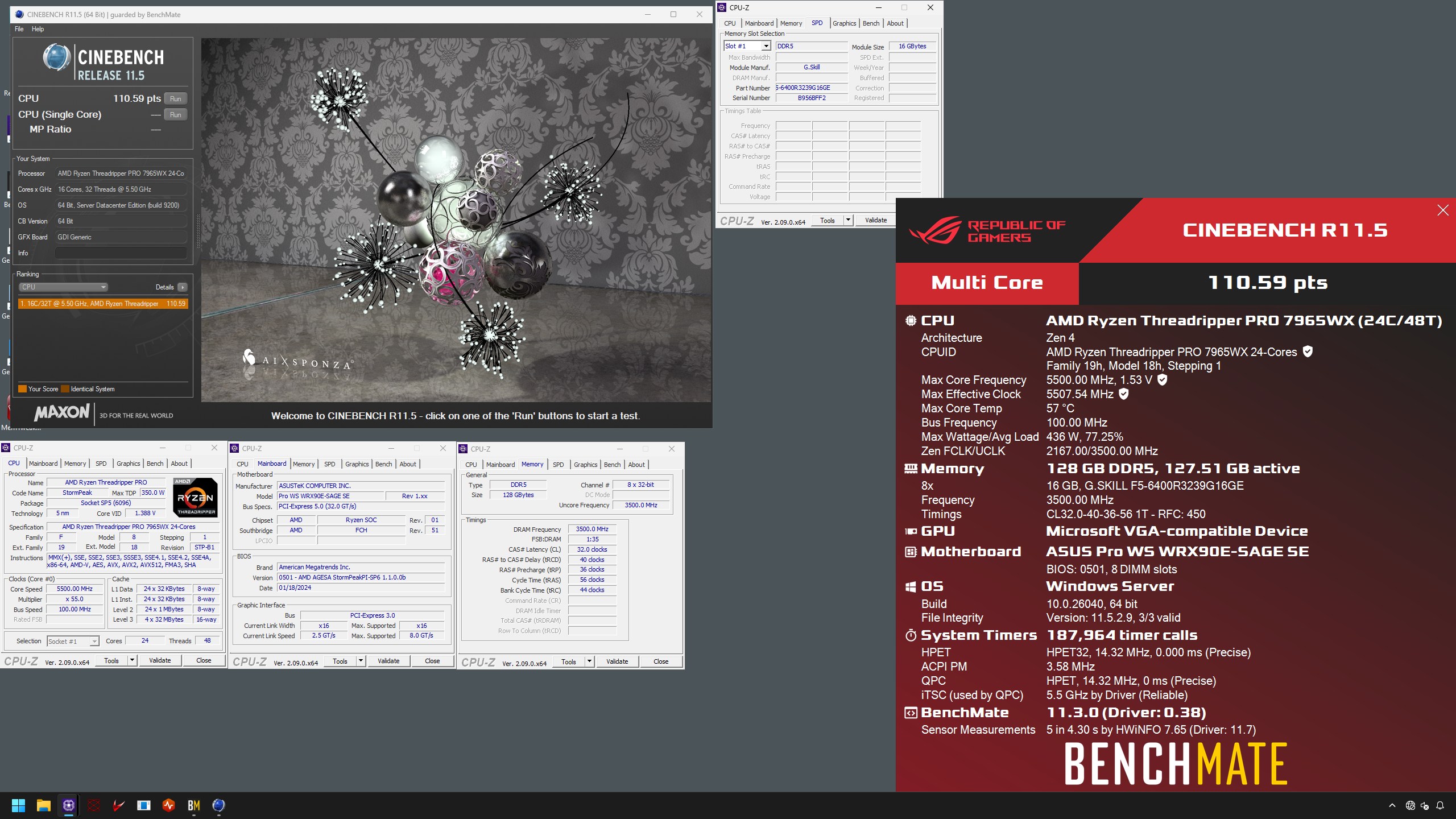Expand Tools arrow in CPU-Z Memory window
This screenshot has width=1456, height=819.
[x=589, y=661]
